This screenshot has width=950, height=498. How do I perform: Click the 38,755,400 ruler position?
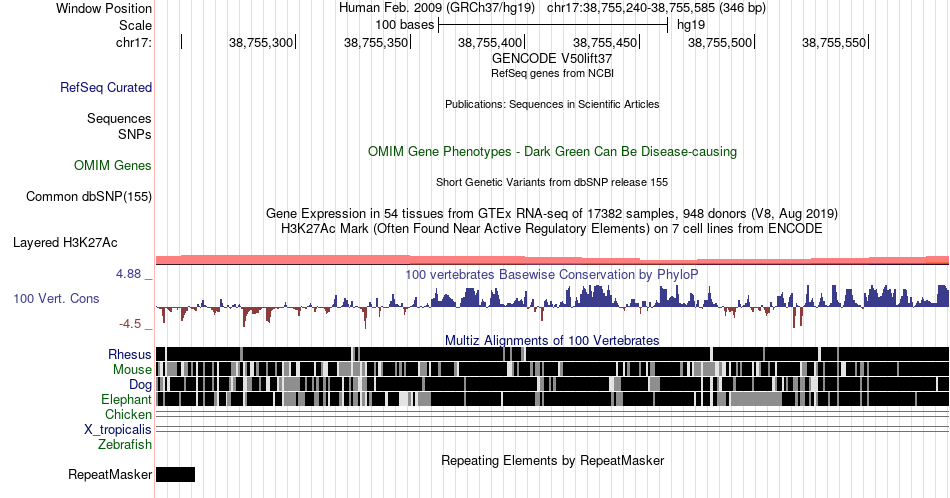click(x=490, y=42)
